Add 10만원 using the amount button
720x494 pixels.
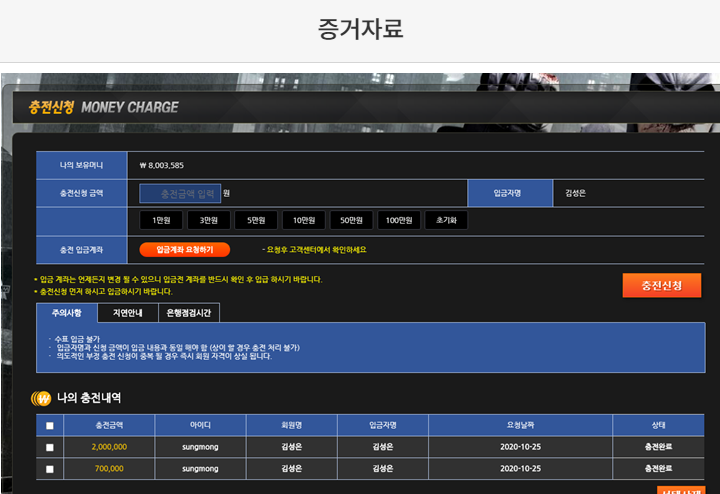(304, 220)
